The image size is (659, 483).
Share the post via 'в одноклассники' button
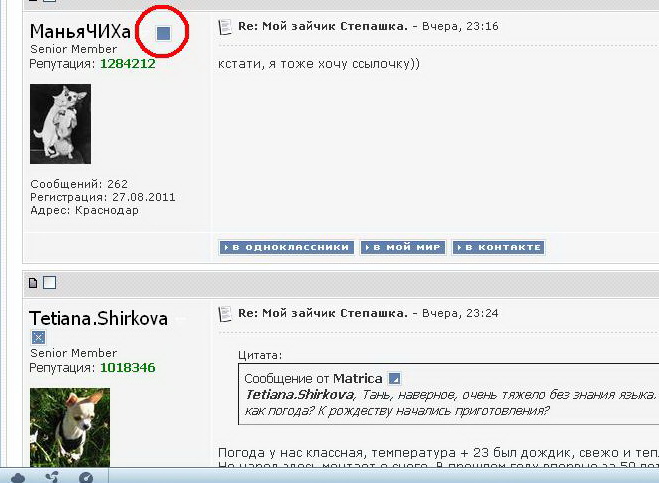[x=286, y=247]
